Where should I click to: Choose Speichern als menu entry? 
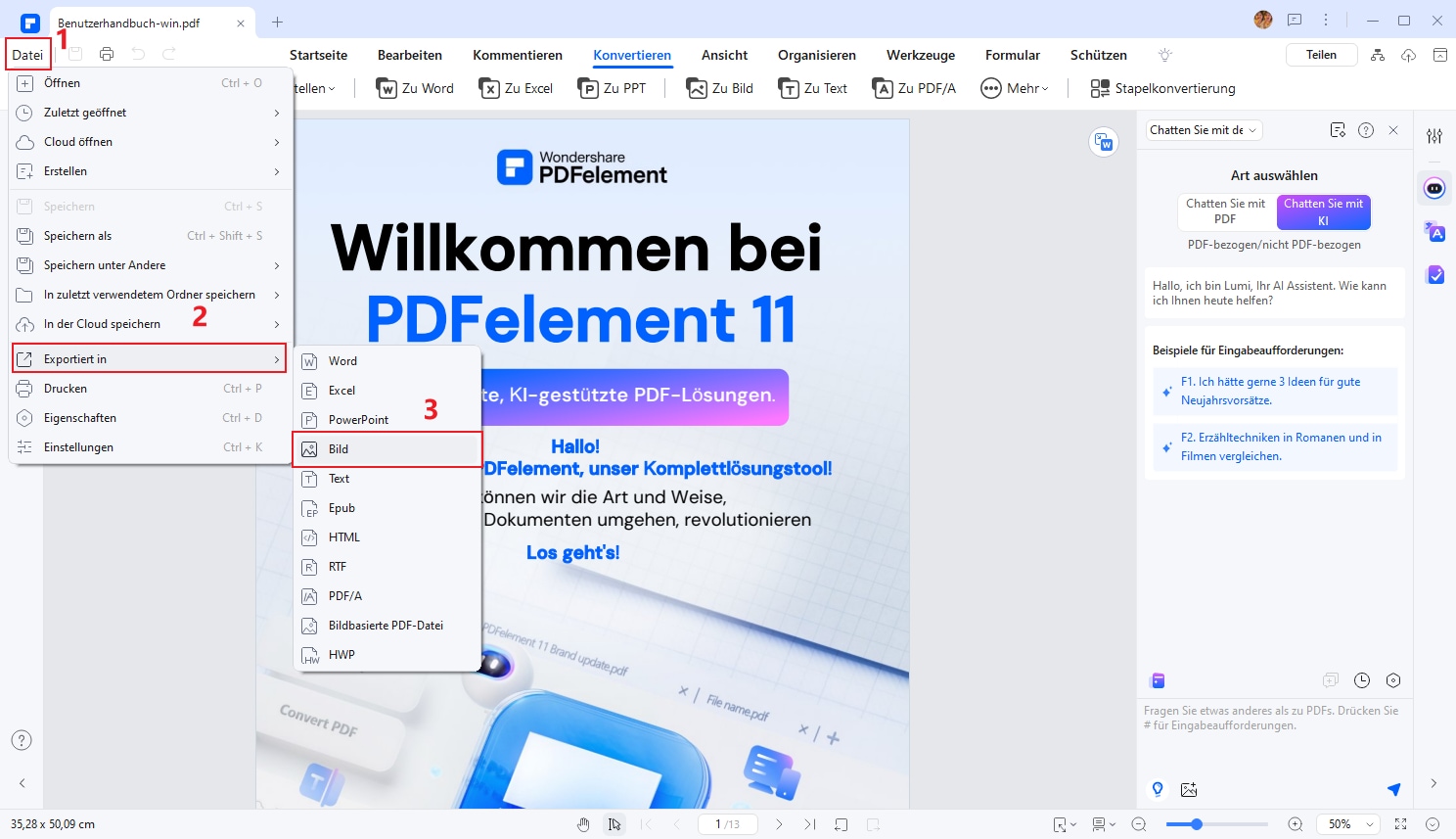coord(151,236)
